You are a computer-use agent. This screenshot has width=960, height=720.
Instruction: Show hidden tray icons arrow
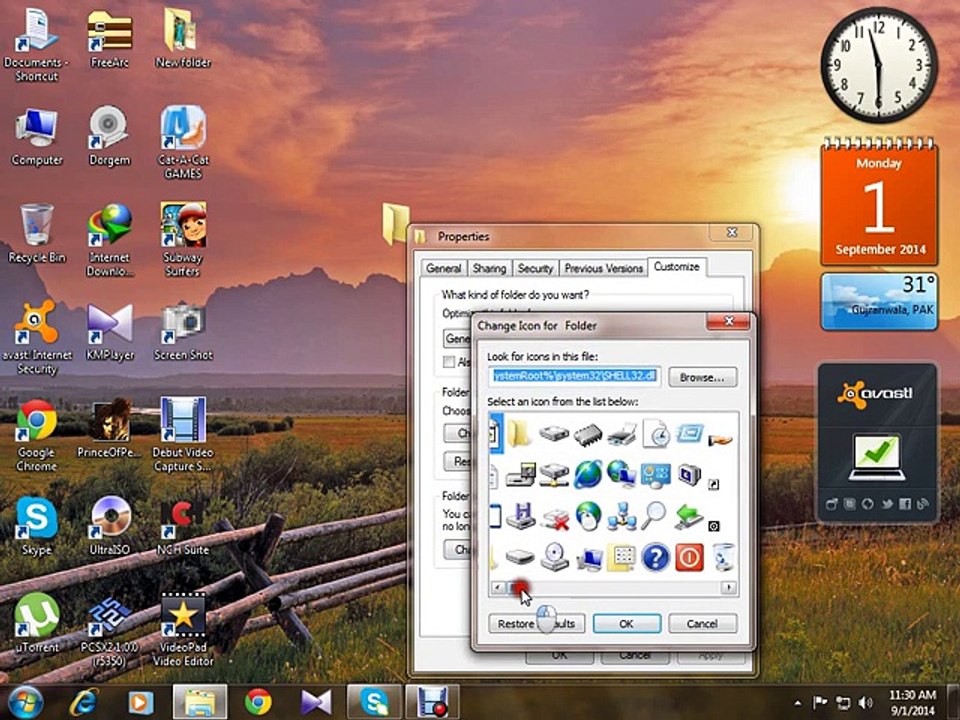798,703
